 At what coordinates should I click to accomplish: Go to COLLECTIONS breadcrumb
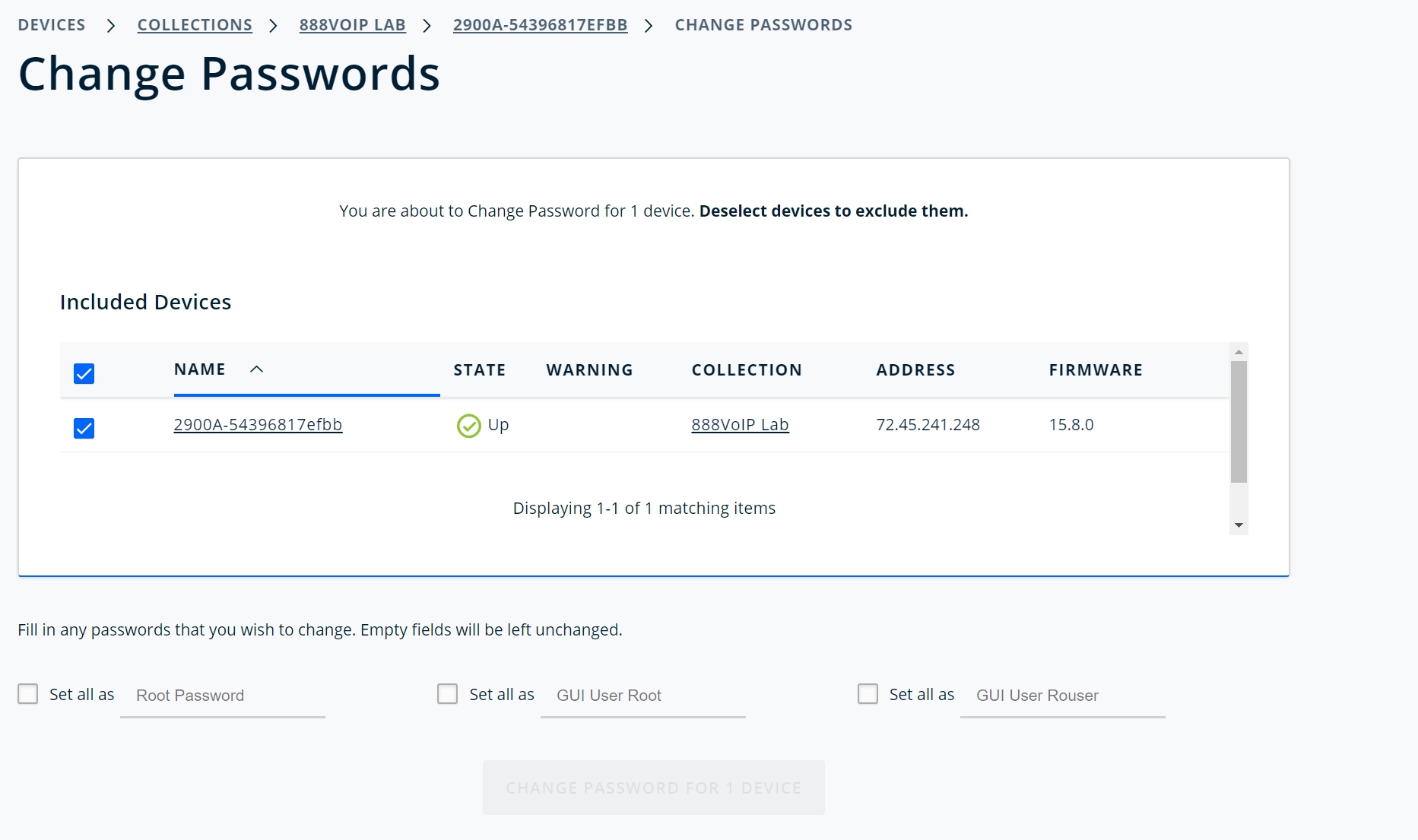(x=195, y=25)
